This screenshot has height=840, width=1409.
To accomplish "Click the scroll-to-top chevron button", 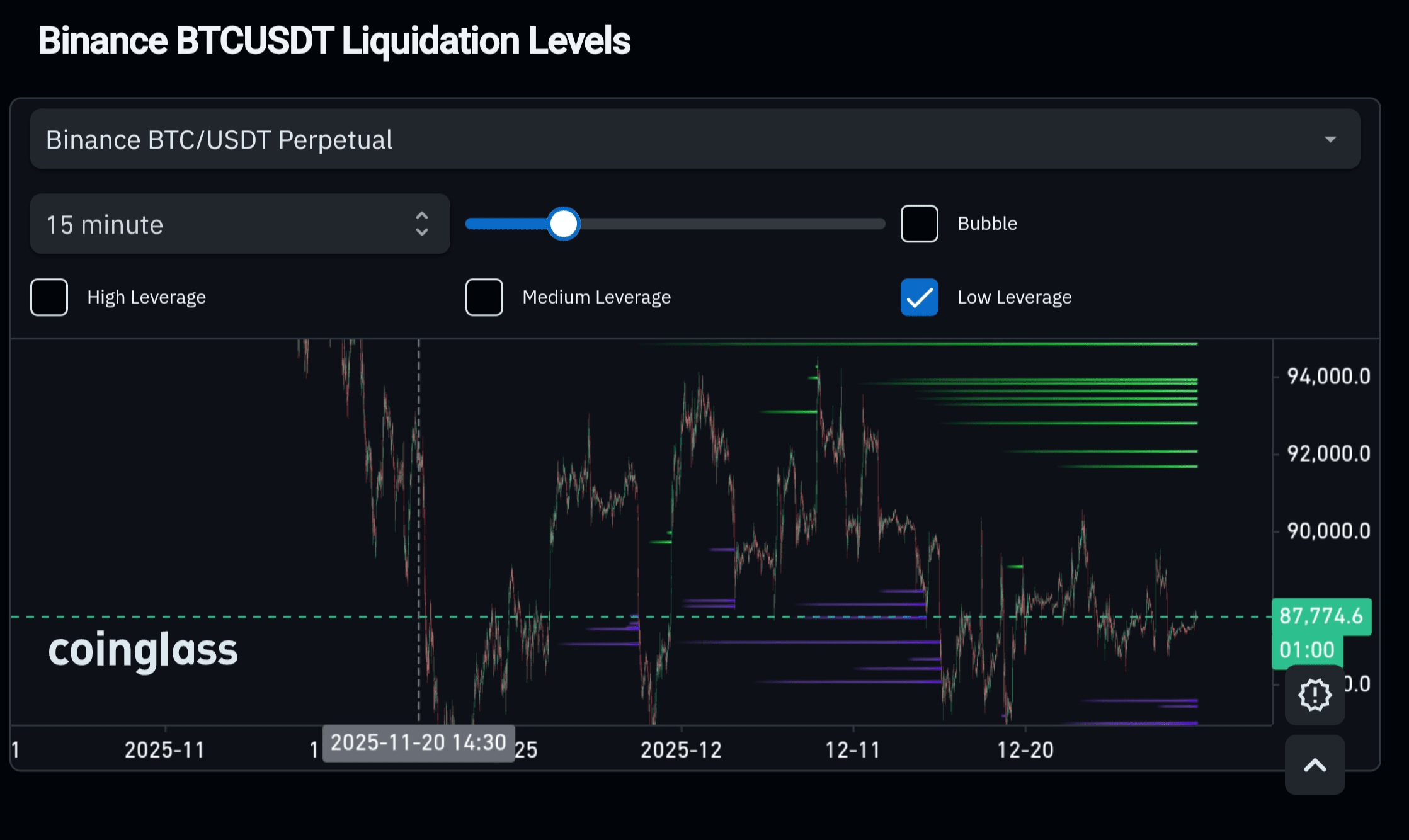I will 1315,765.
